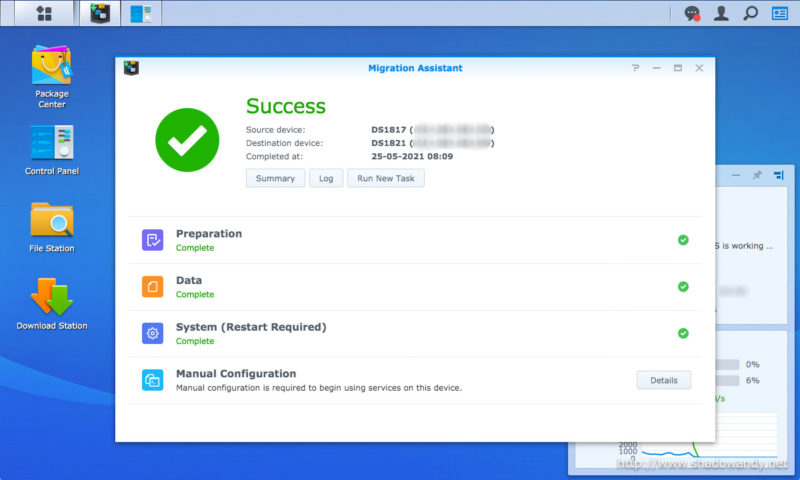Click the 6% usage bar in widget
Image resolution: width=800 pixels, height=480 pixels.
click(728, 380)
